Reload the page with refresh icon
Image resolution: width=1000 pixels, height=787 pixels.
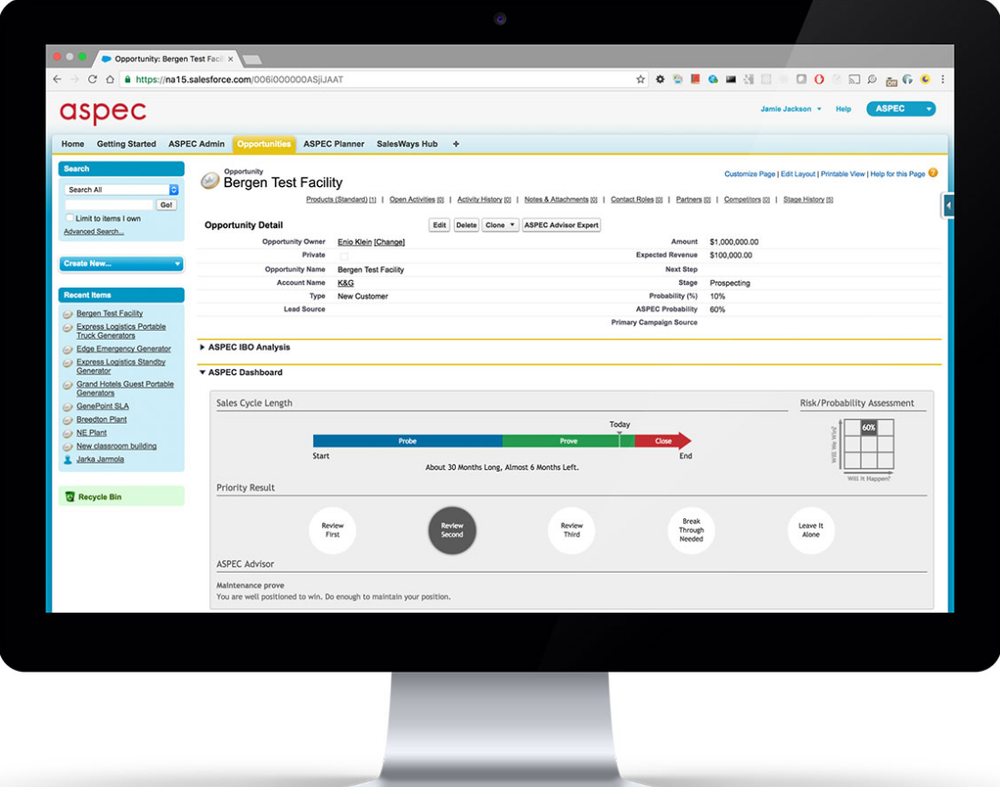coord(92,79)
